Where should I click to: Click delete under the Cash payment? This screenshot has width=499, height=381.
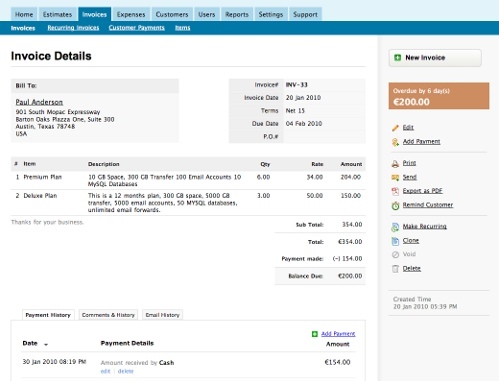[126, 371]
